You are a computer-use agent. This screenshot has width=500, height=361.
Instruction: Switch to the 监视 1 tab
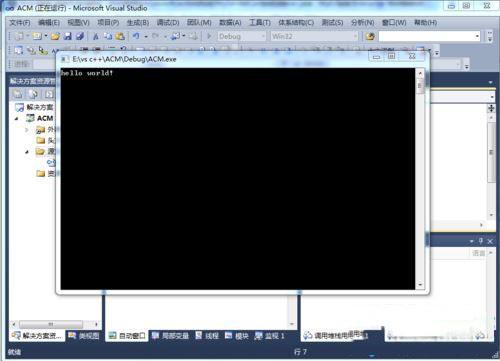click(270, 336)
